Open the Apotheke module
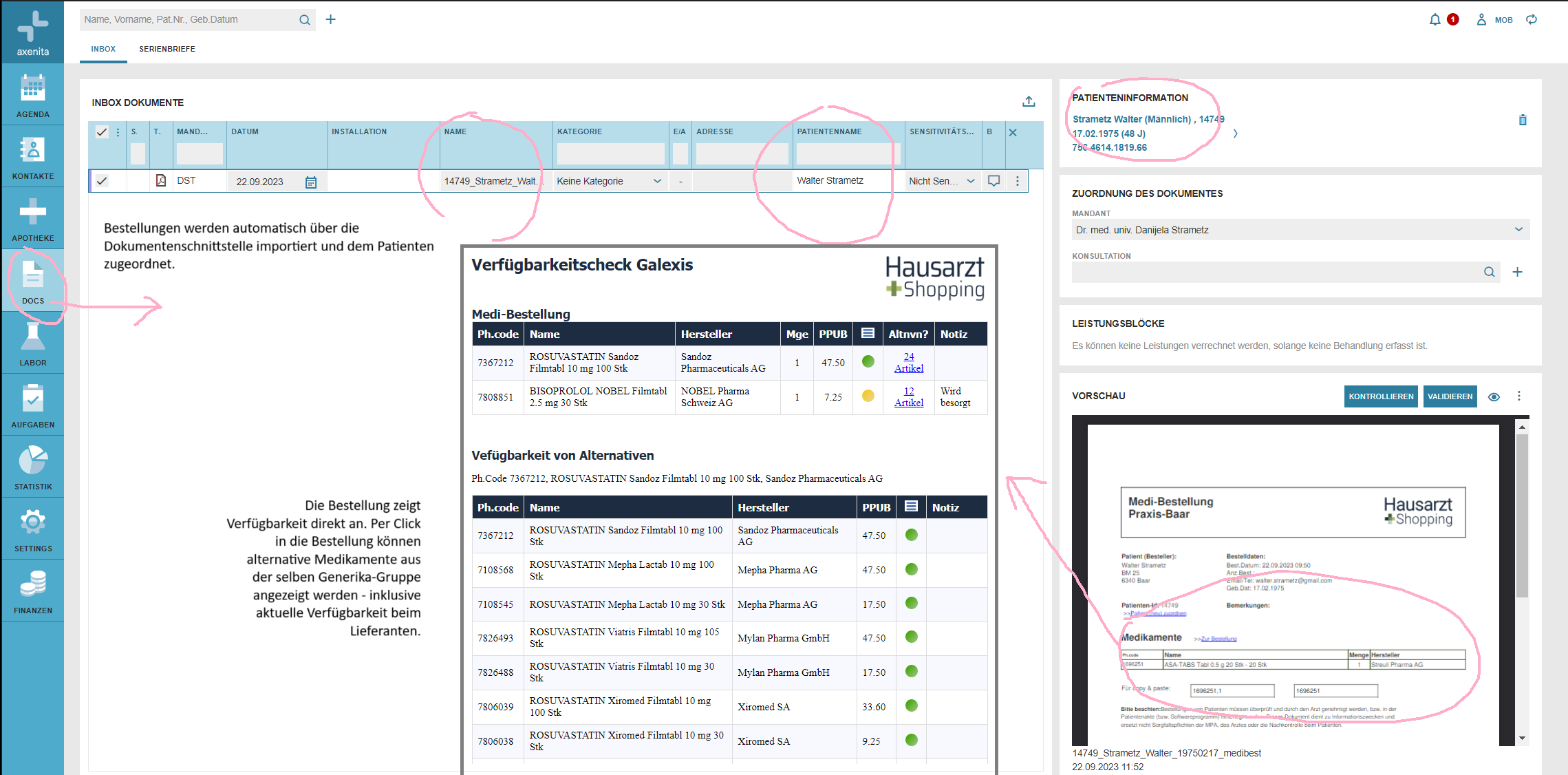This screenshot has width=1568, height=775. point(32,220)
